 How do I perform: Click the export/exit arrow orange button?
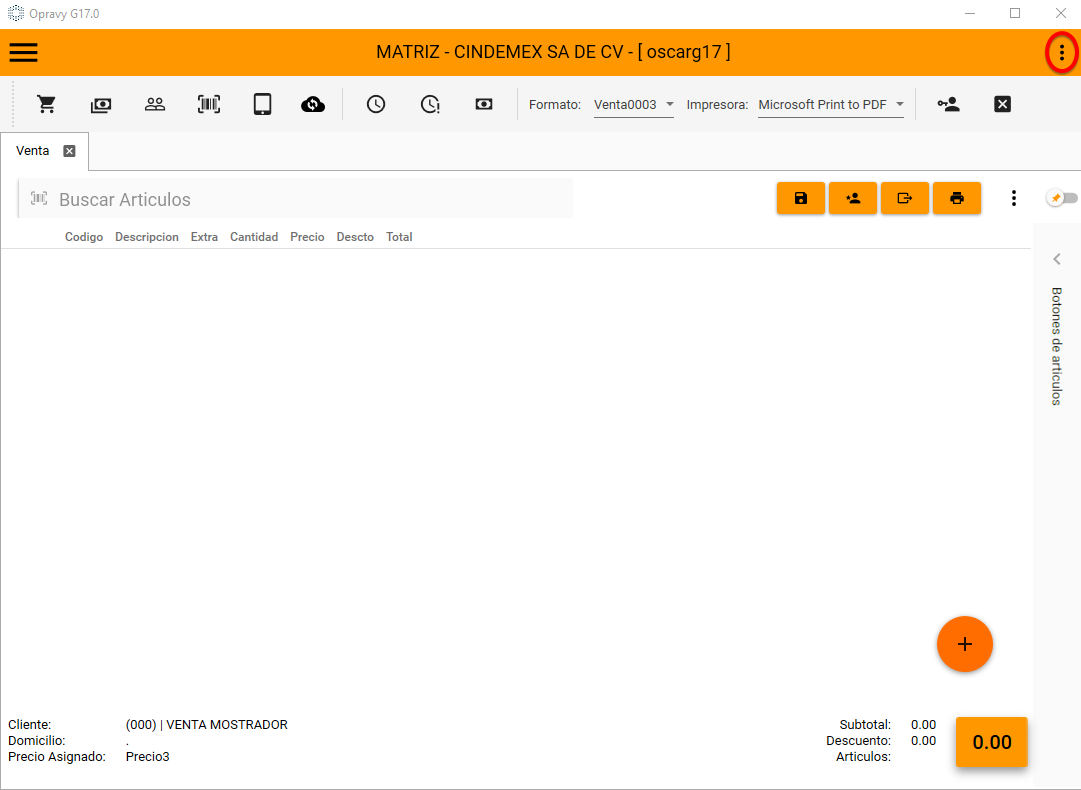pyautogui.click(x=905, y=199)
